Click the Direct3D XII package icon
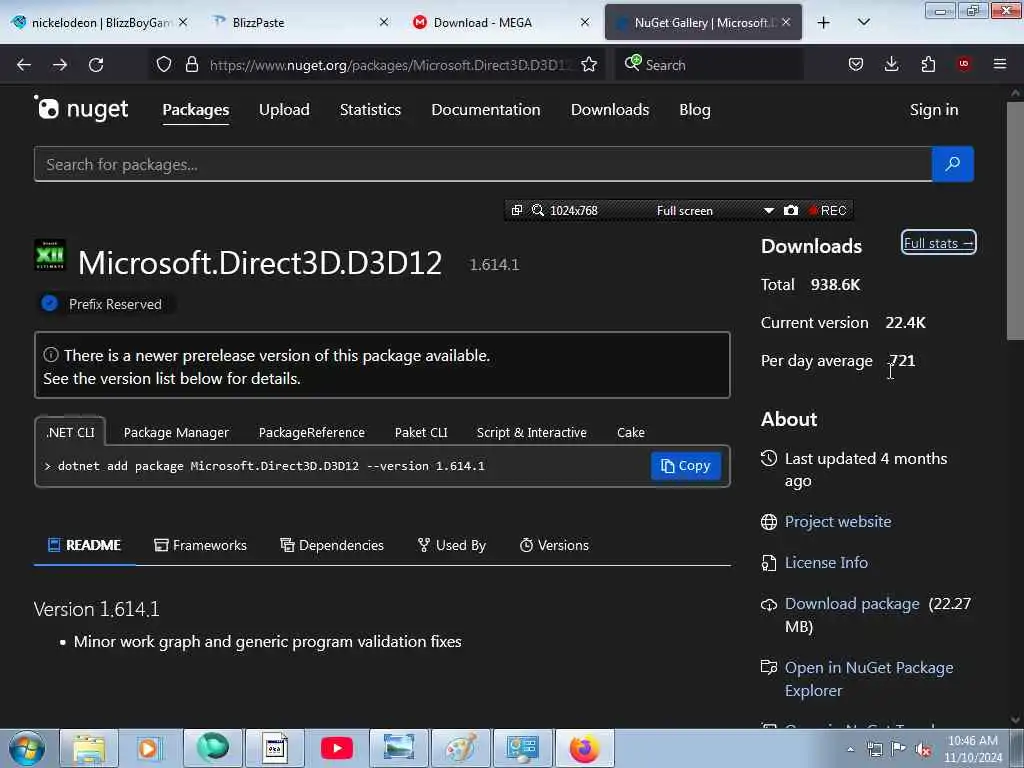 coord(50,255)
